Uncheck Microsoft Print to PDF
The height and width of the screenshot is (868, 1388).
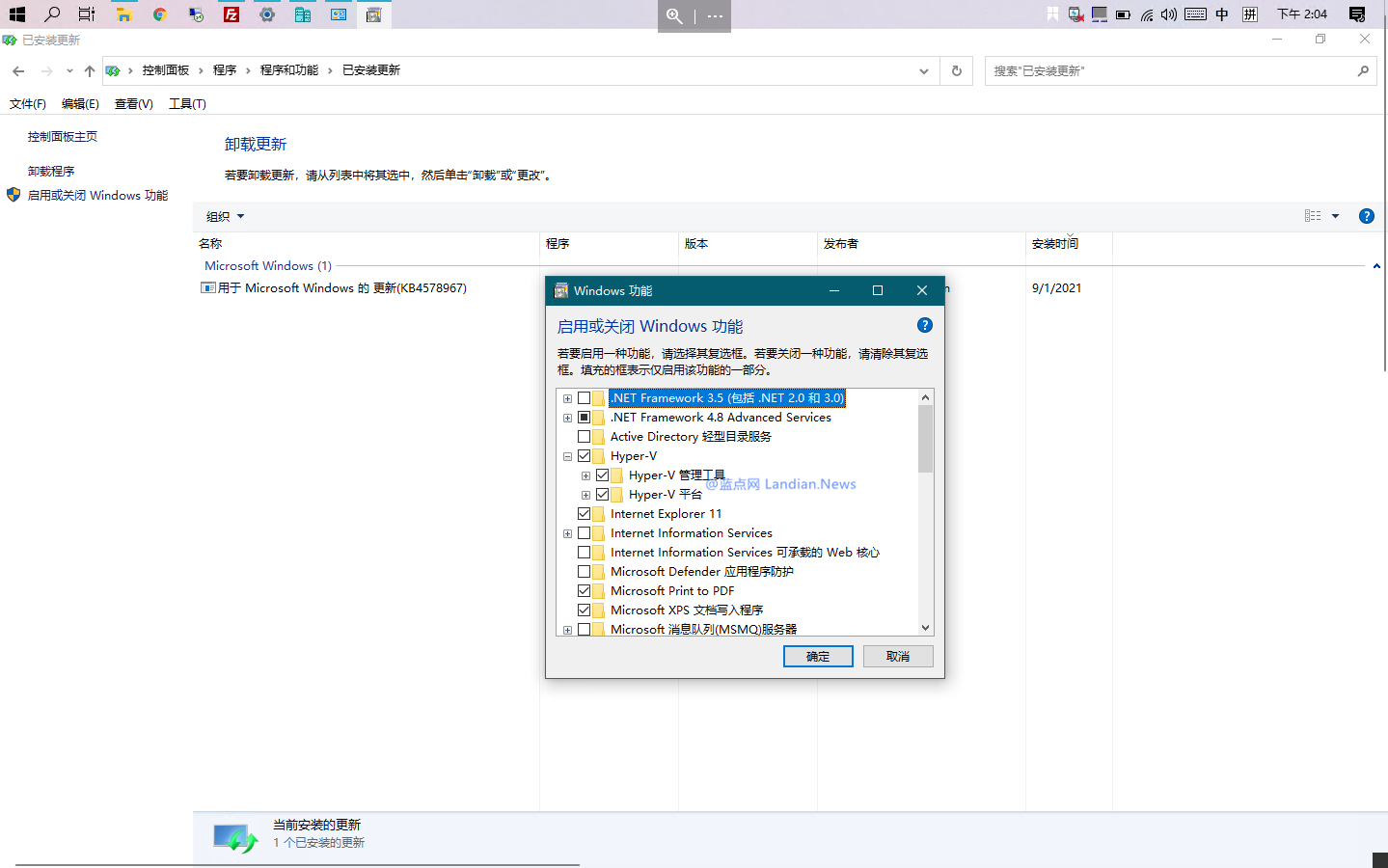(584, 591)
